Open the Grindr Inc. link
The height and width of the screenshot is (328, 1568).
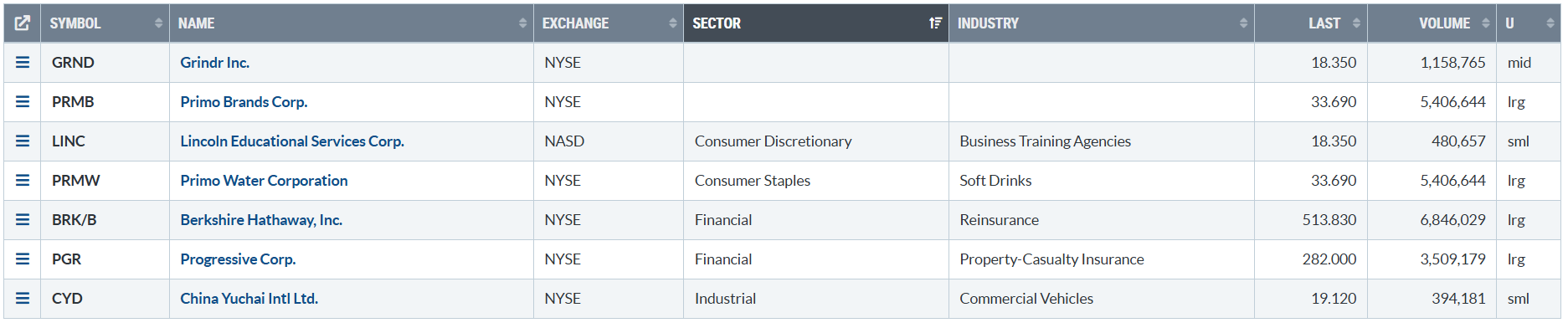215,63
